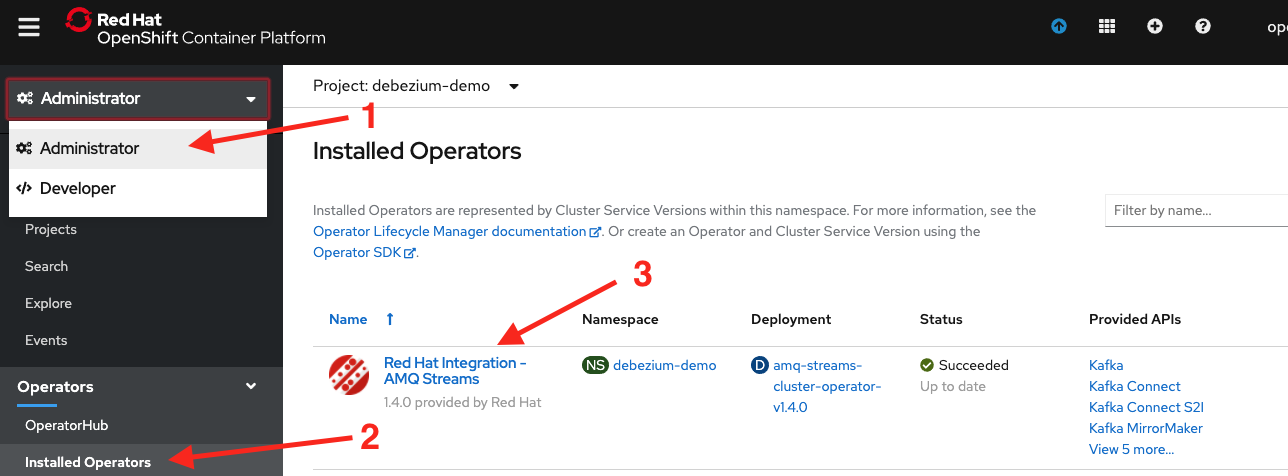Open the help question mark icon
The image size is (1288, 476).
pos(1203,27)
